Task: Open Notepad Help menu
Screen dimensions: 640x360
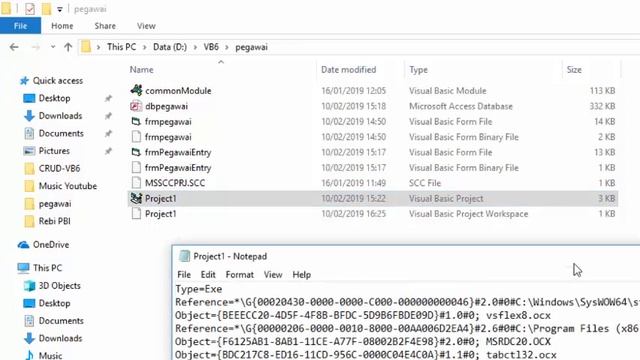Action: click(x=302, y=275)
